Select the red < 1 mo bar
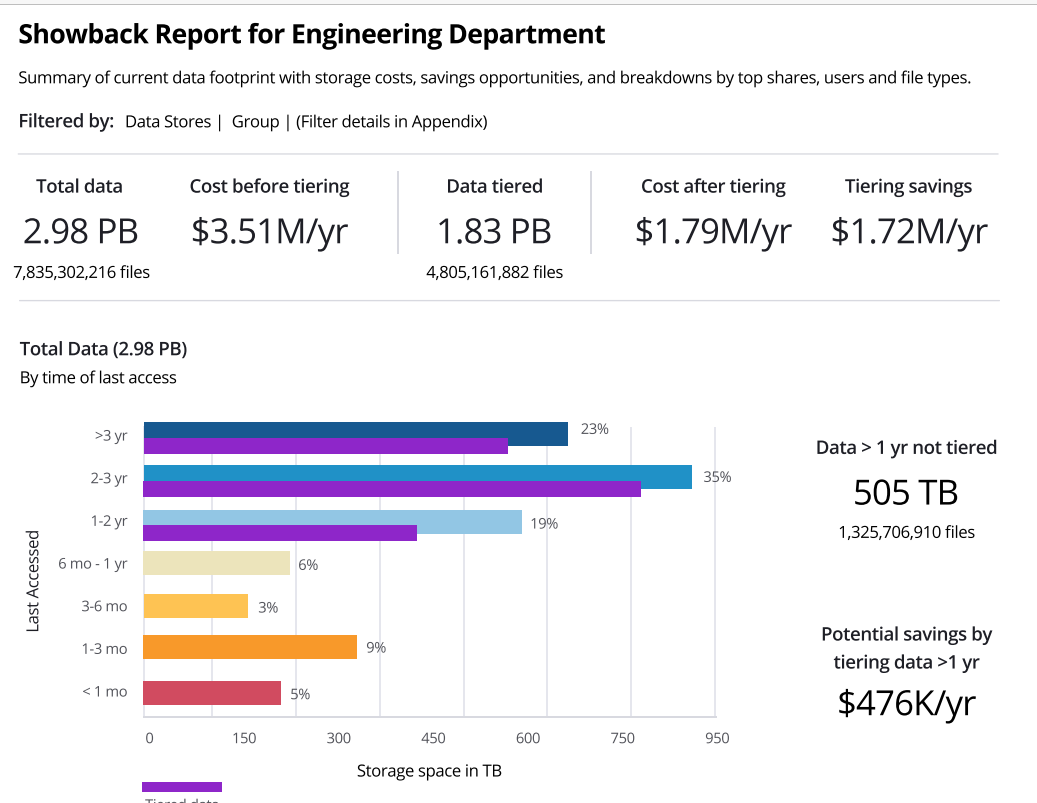Image resolution: width=1037 pixels, height=803 pixels. (x=212, y=693)
